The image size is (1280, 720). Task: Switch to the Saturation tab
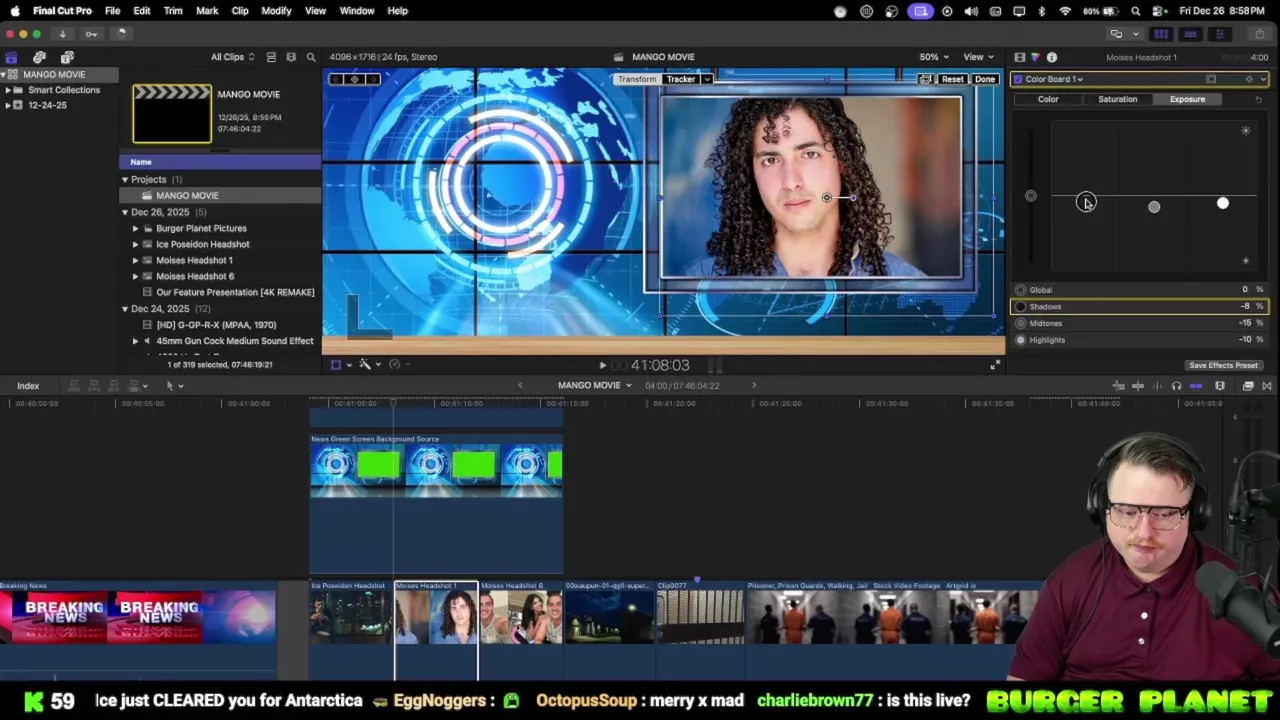[x=1117, y=99]
